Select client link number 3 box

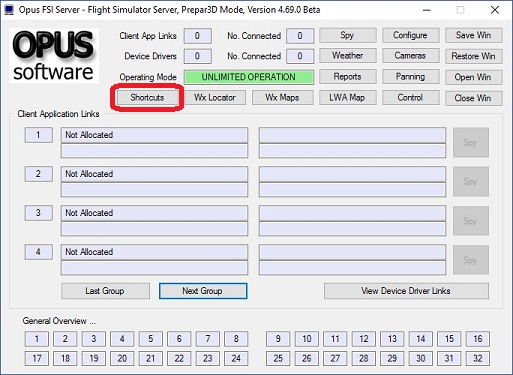(38, 213)
